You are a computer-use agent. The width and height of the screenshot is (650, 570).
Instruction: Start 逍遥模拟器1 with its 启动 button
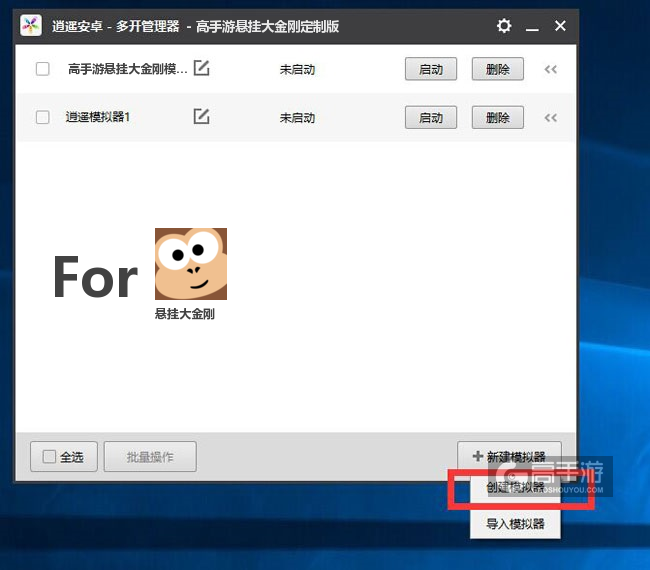[x=431, y=117]
